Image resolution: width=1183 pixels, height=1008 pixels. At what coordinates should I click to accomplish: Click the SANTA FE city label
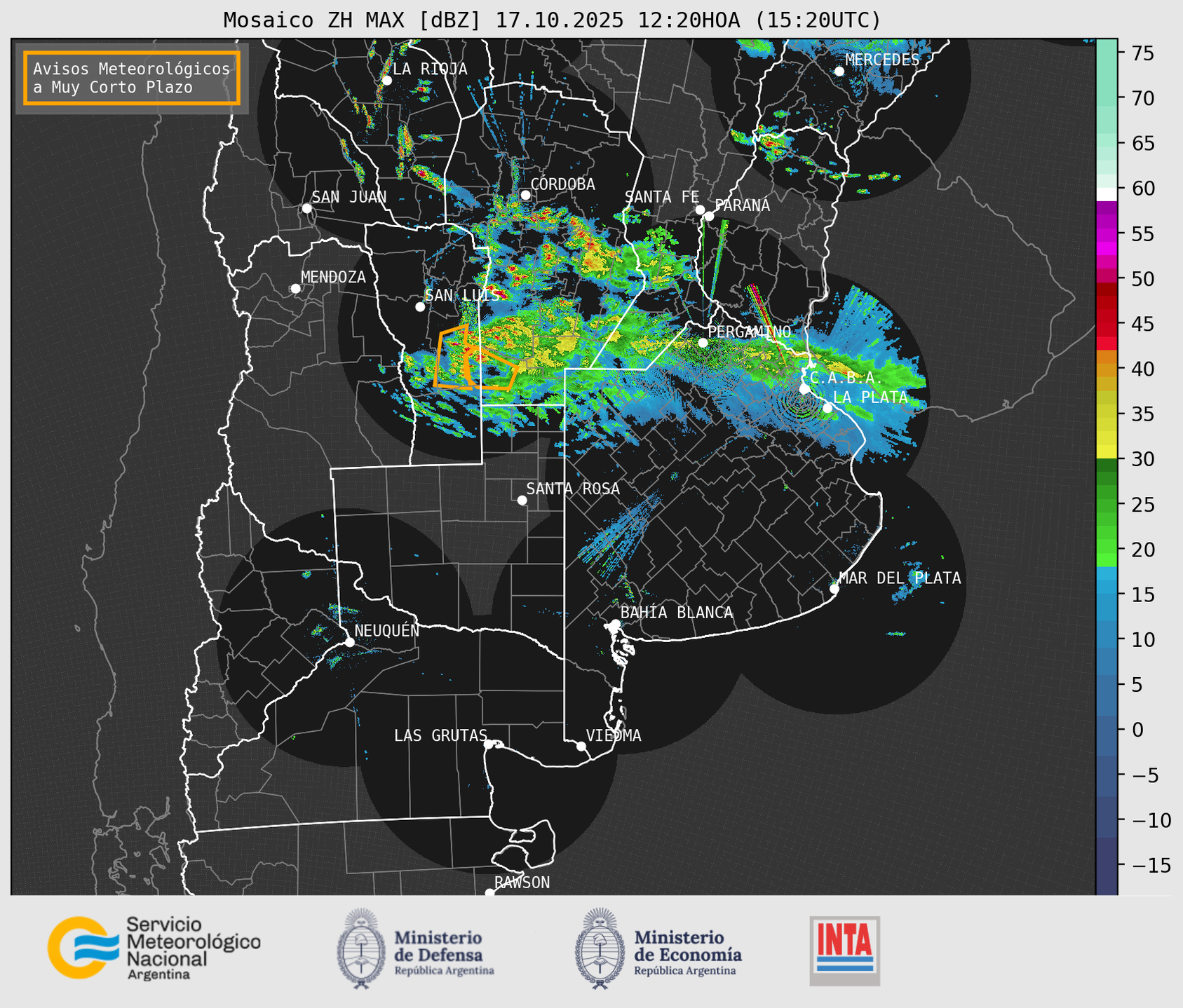tap(662, 197)
